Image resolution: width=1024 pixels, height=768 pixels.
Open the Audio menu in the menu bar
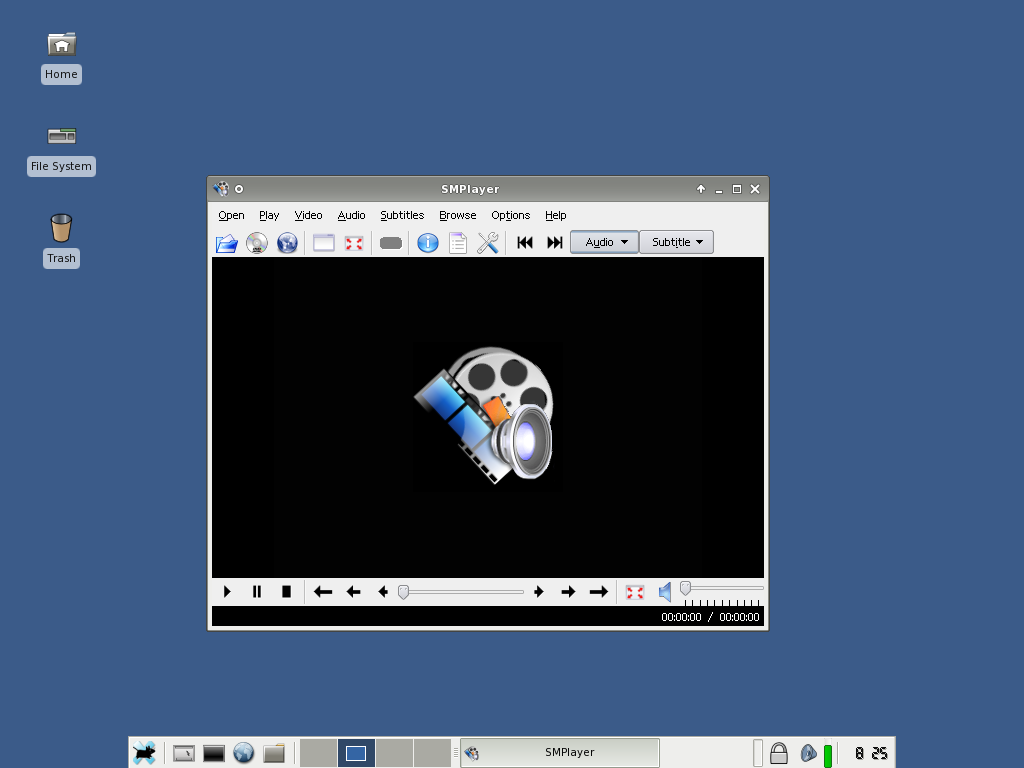click(x=351, y=216)
